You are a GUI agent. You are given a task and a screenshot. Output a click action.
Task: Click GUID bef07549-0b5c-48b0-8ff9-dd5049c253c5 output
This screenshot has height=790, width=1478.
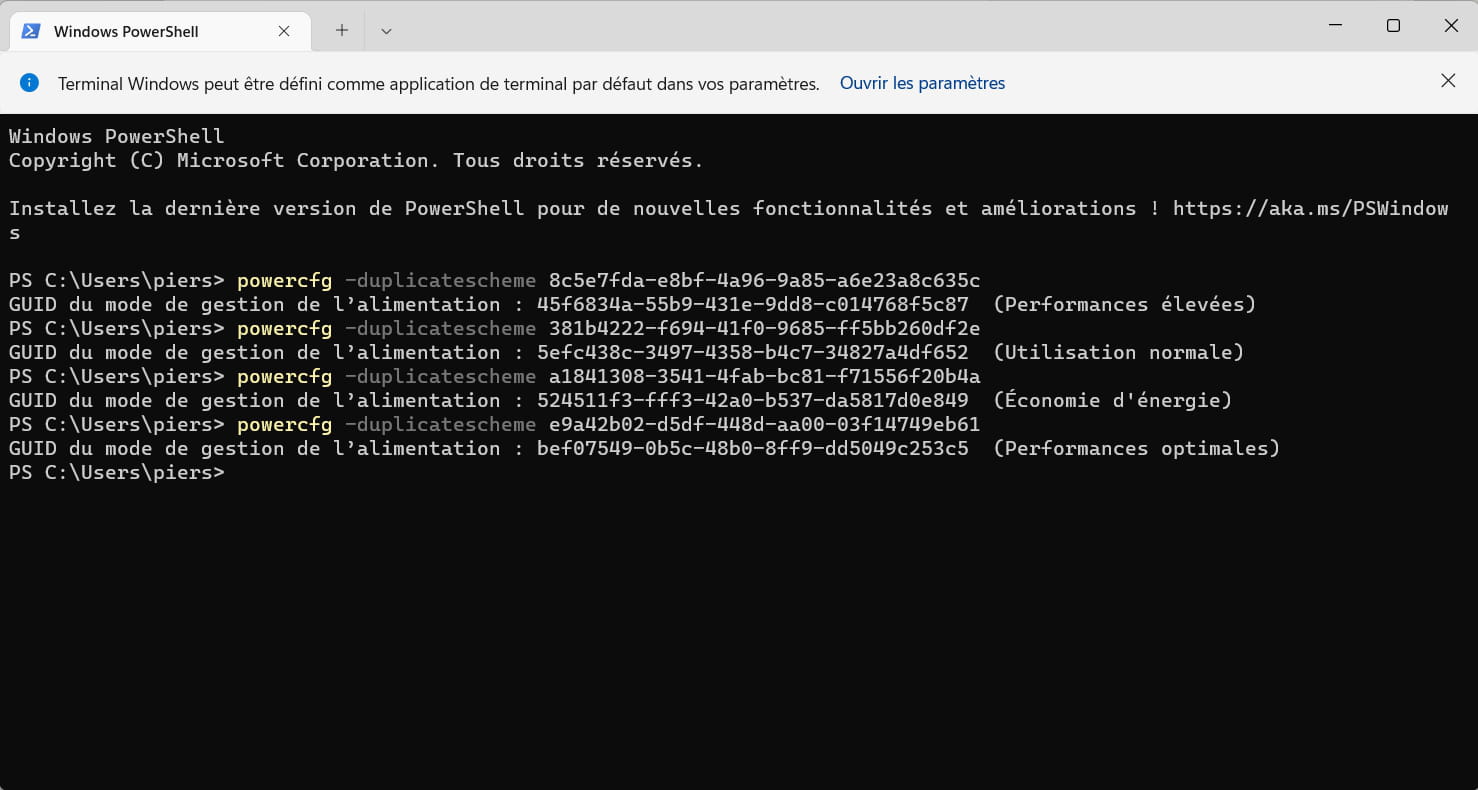(x=753, y=448)
